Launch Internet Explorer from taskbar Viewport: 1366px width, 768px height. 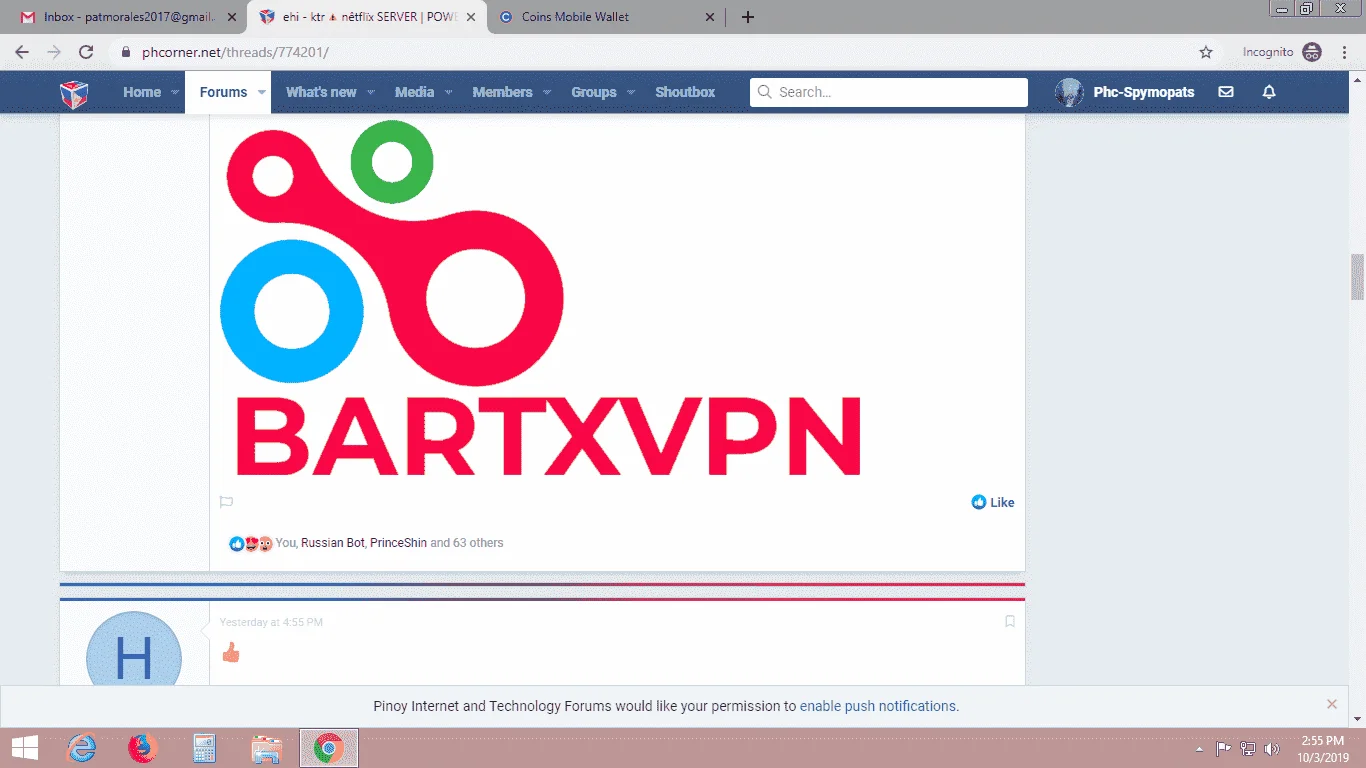tap(82, 748)
